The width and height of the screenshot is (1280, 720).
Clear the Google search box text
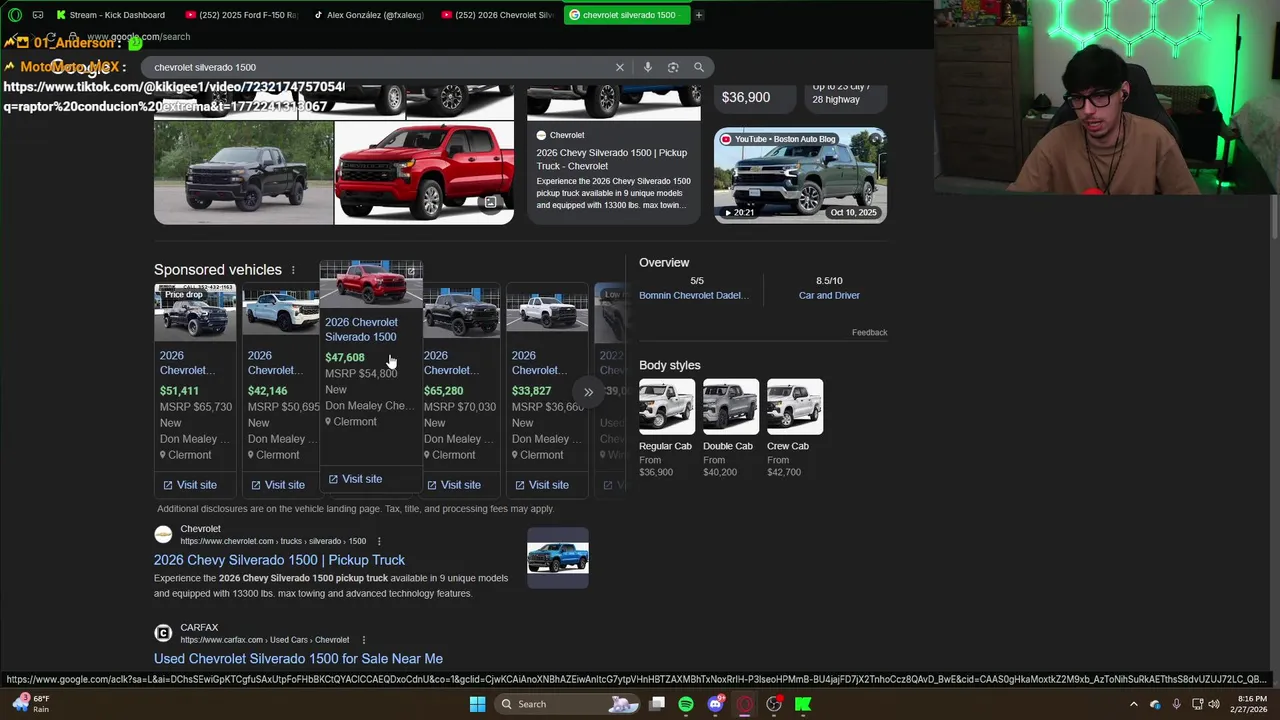620,67
